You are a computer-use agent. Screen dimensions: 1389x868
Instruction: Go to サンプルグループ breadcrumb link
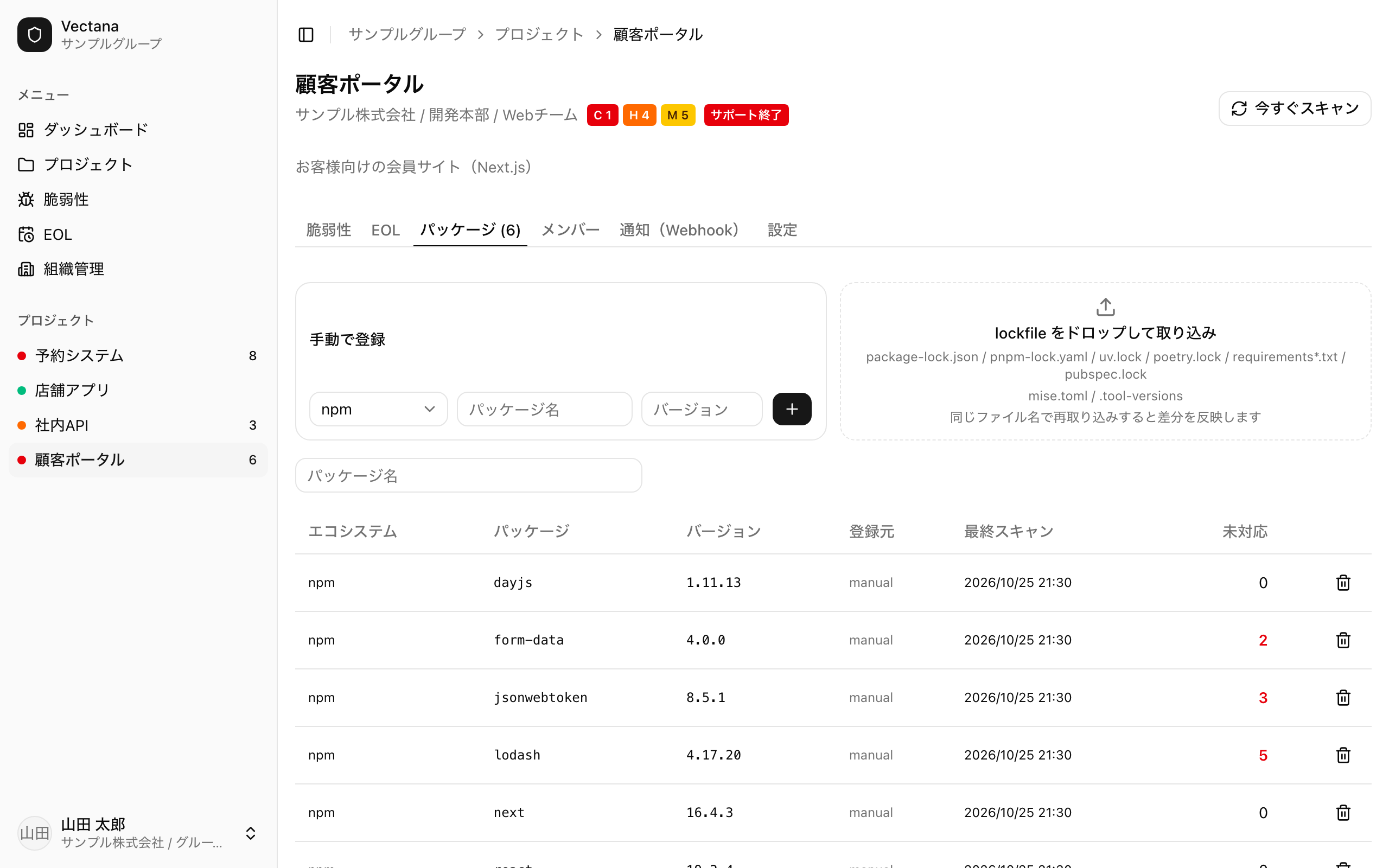[x=407, y=34]
